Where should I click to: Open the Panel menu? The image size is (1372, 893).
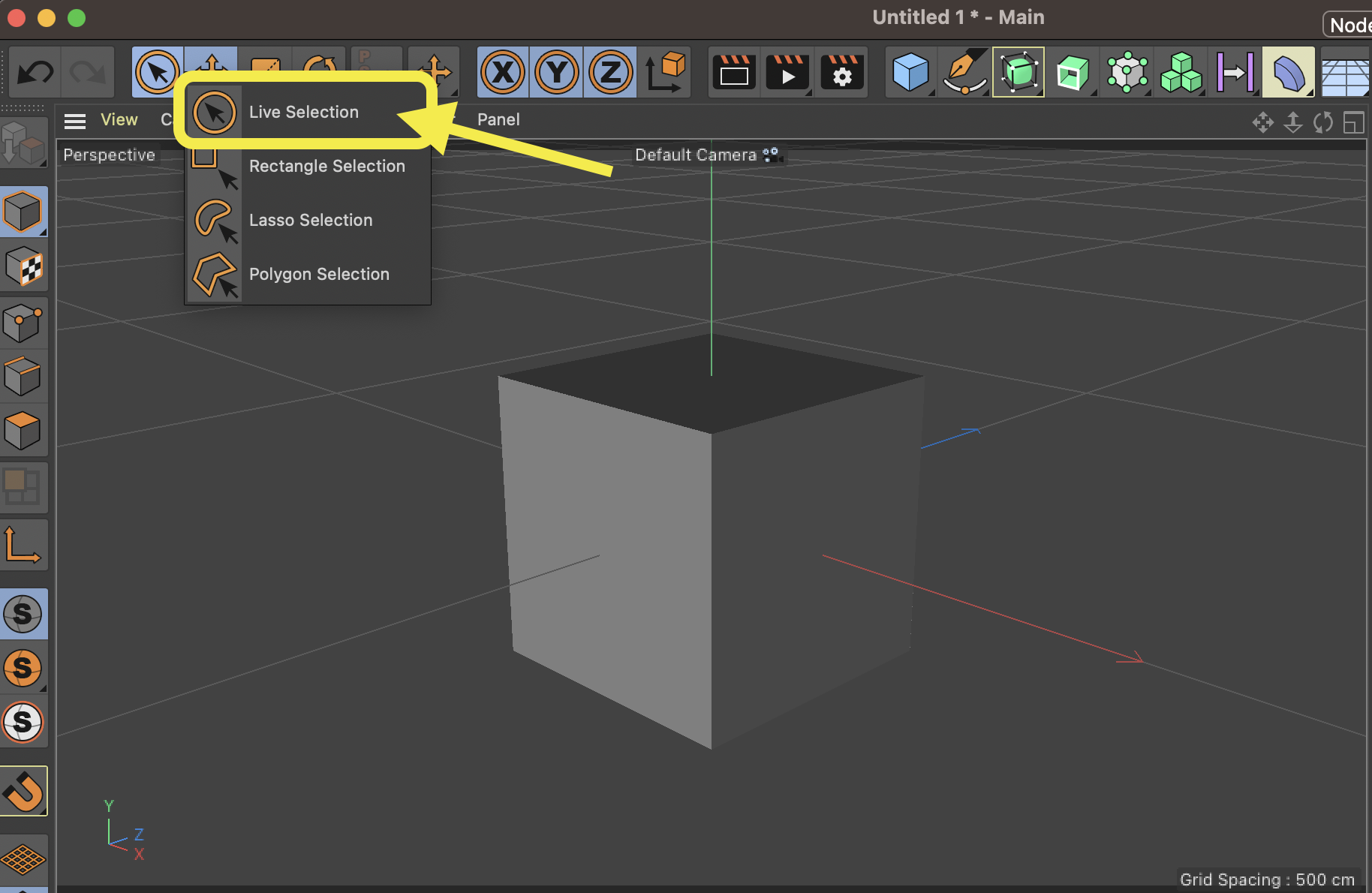[x=498, y=119]
